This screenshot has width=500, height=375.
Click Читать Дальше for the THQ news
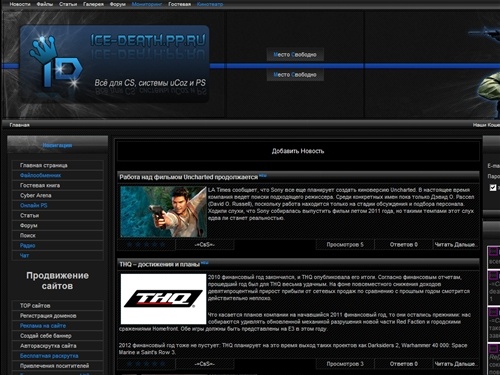click(x=456, y=364)
